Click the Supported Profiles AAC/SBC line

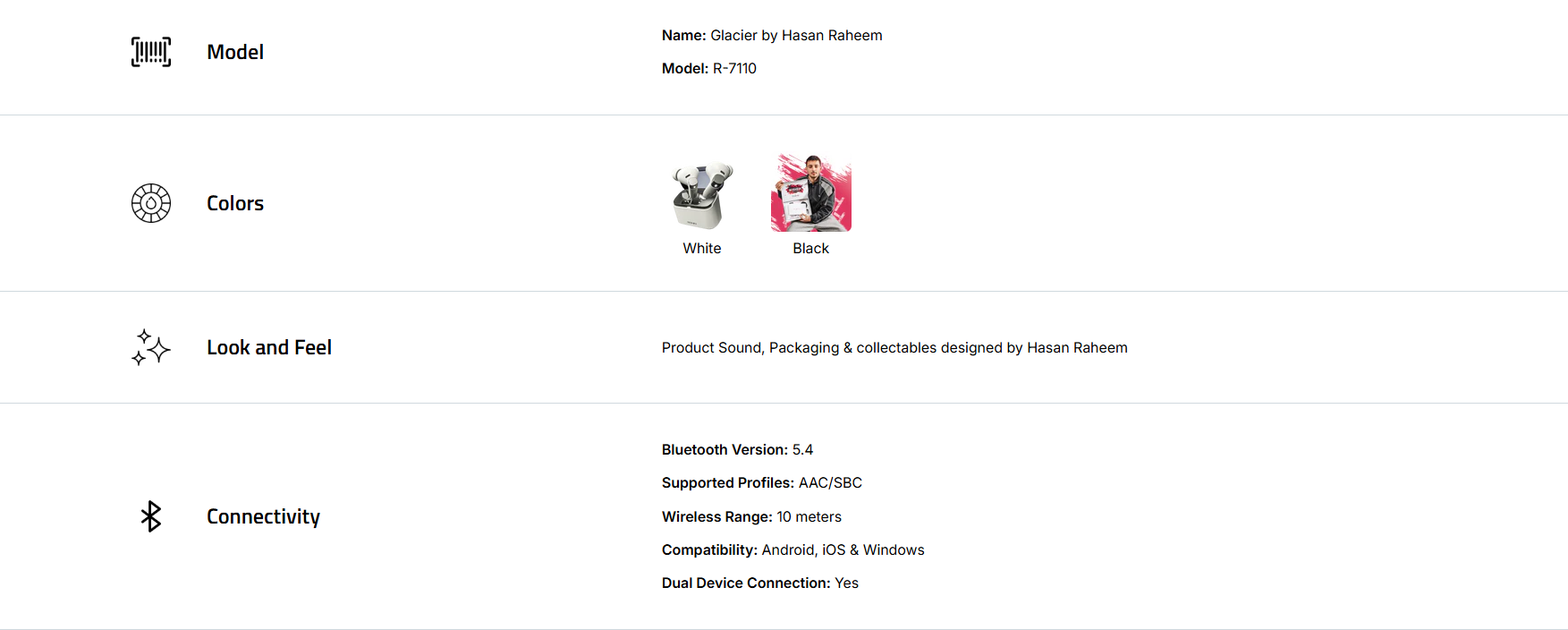(x=761, y=483)
